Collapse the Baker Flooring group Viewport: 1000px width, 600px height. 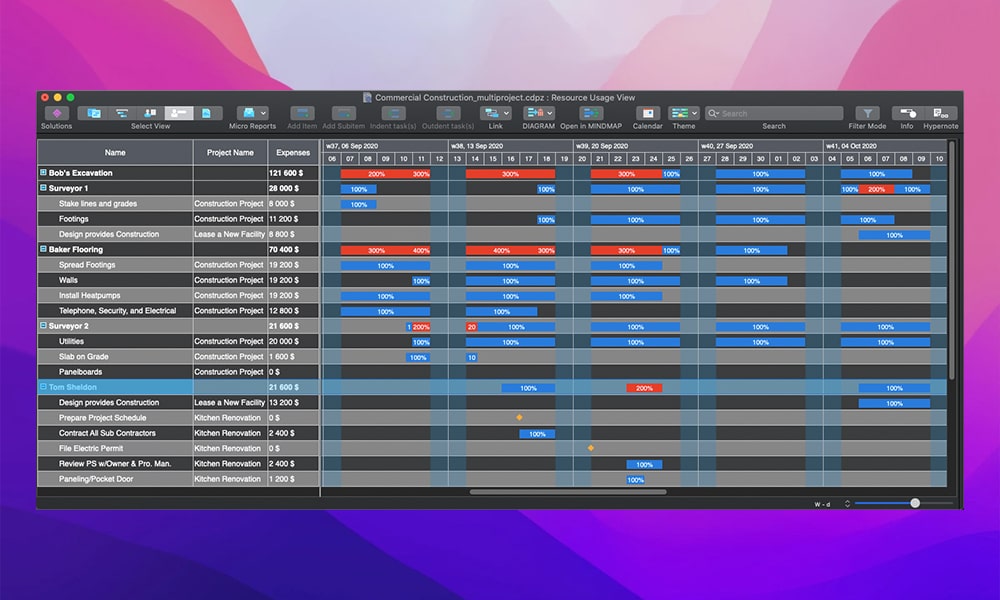(43, 249)
